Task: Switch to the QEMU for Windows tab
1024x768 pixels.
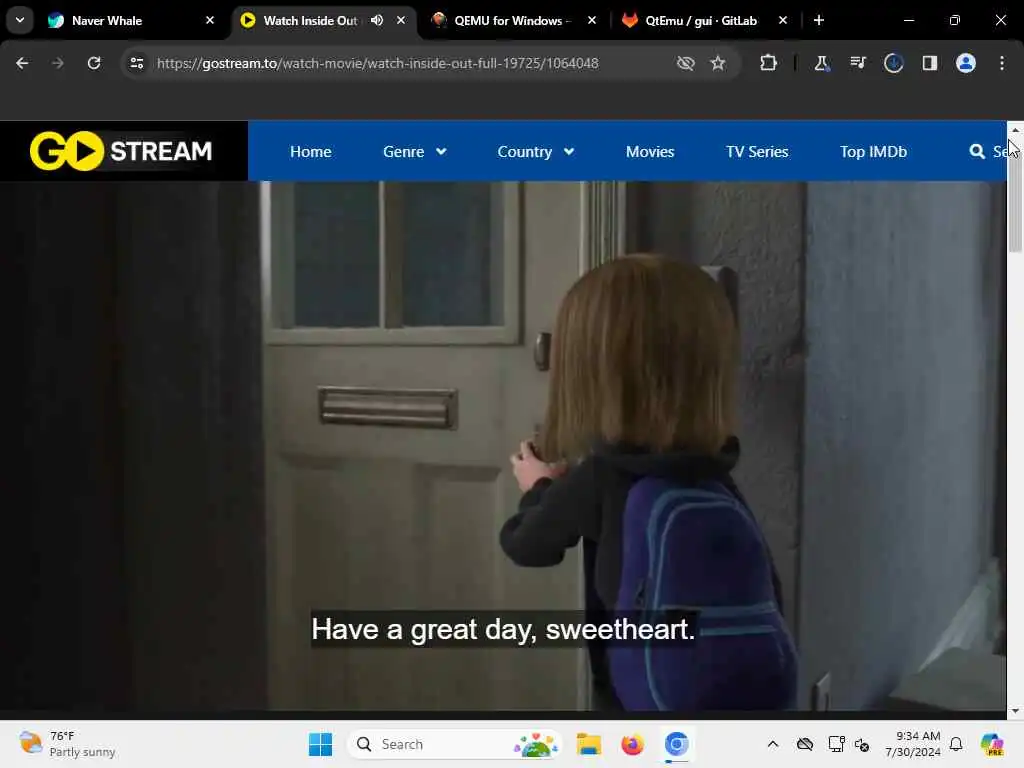Action: tap(513, 20)
